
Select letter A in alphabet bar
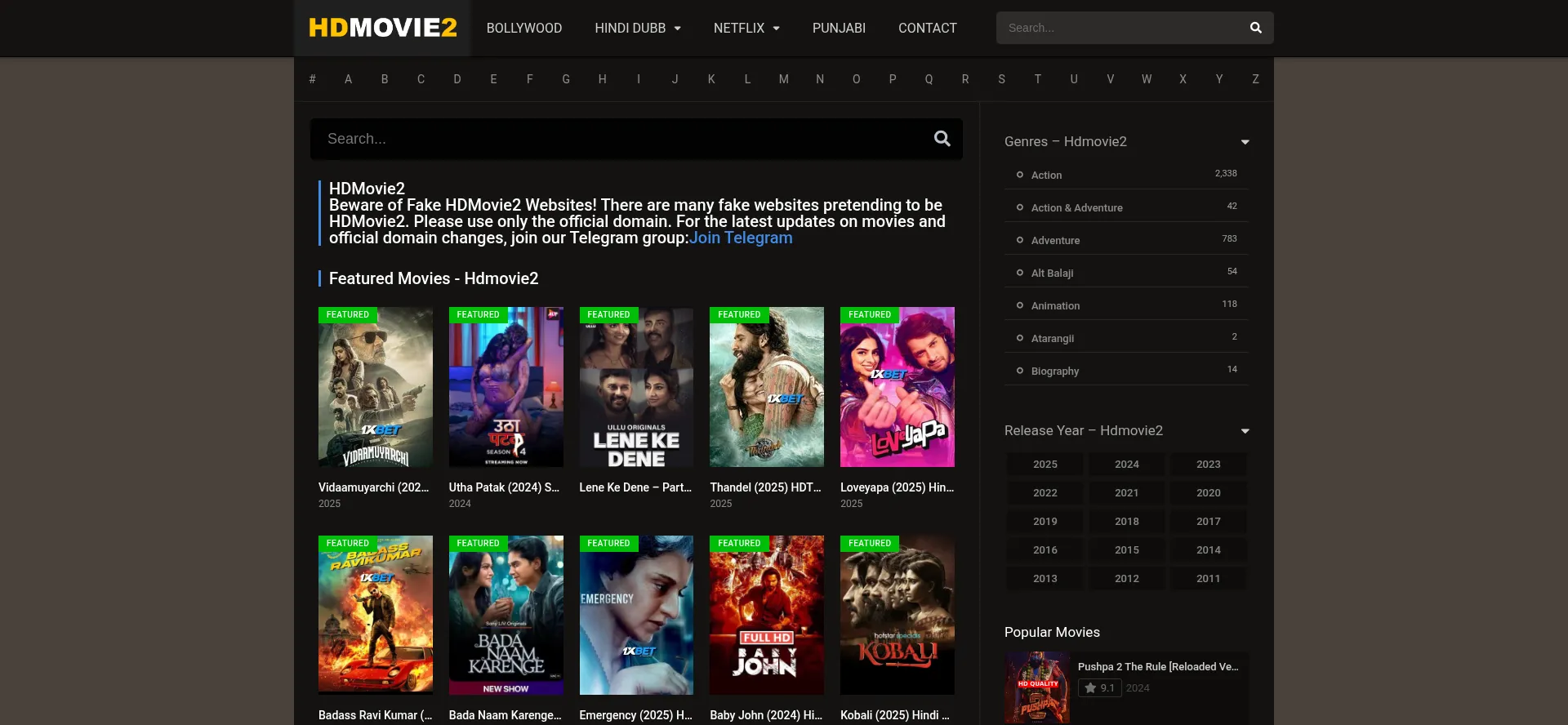click(x=348, y=79)
